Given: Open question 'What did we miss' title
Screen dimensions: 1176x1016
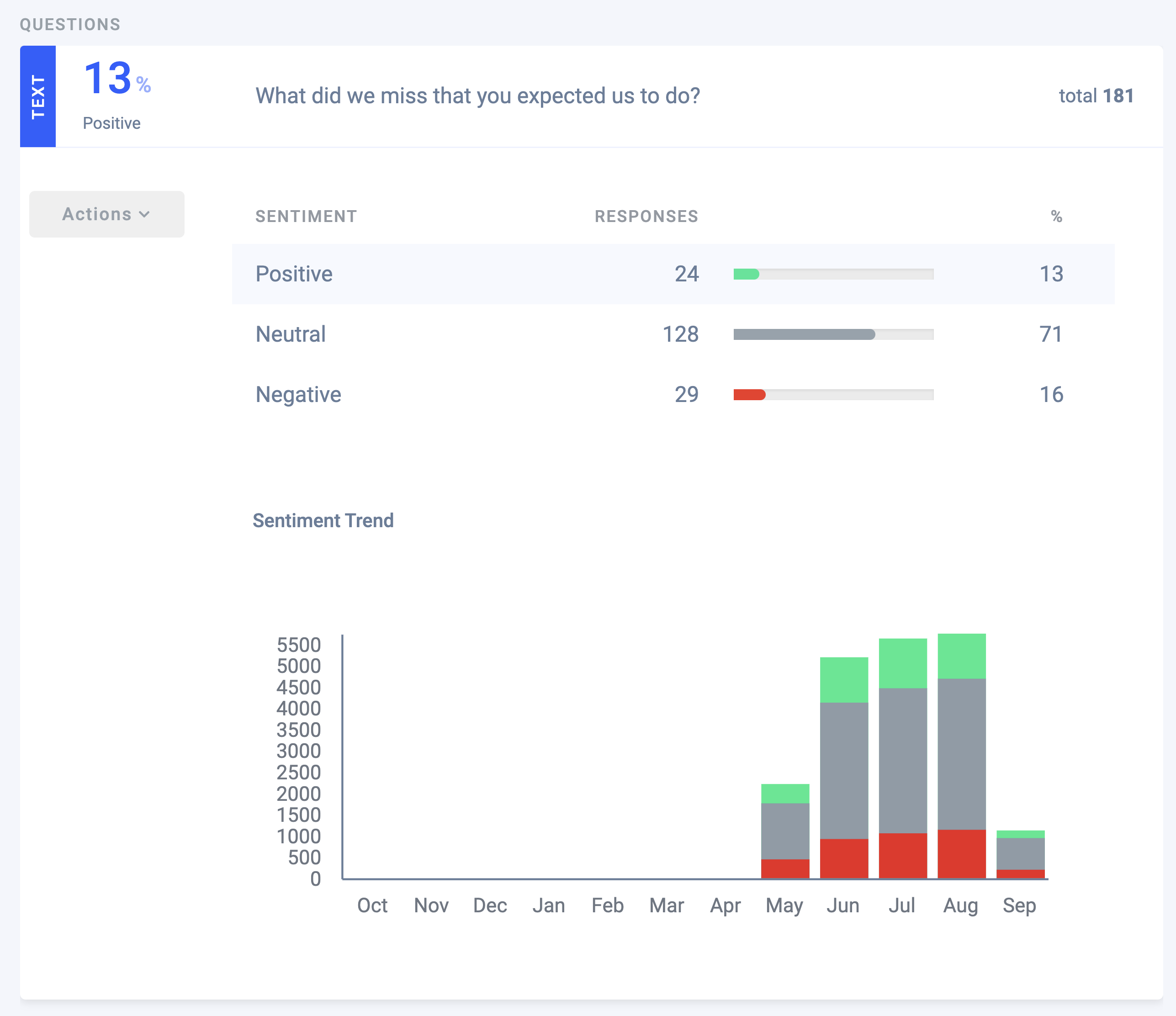Looking at the screenshot, I should point(477,96).
